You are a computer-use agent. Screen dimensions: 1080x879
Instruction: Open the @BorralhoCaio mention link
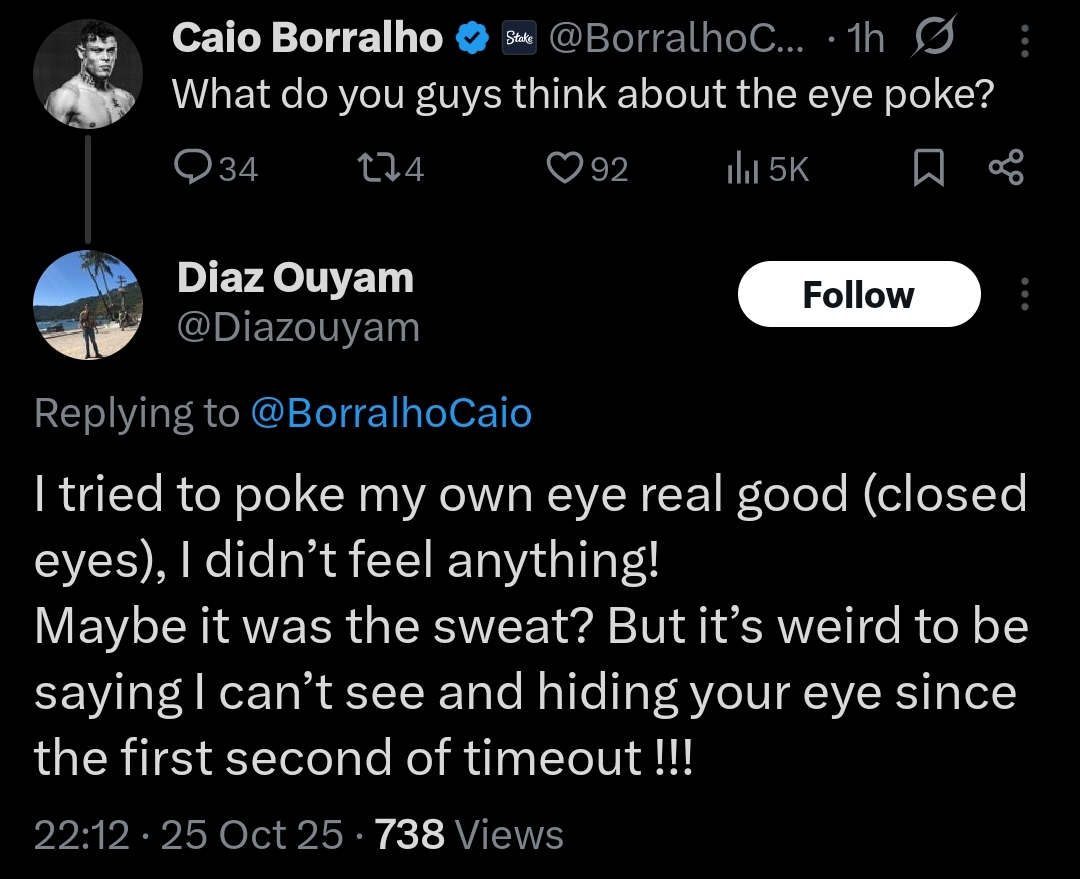coord(390,413)
